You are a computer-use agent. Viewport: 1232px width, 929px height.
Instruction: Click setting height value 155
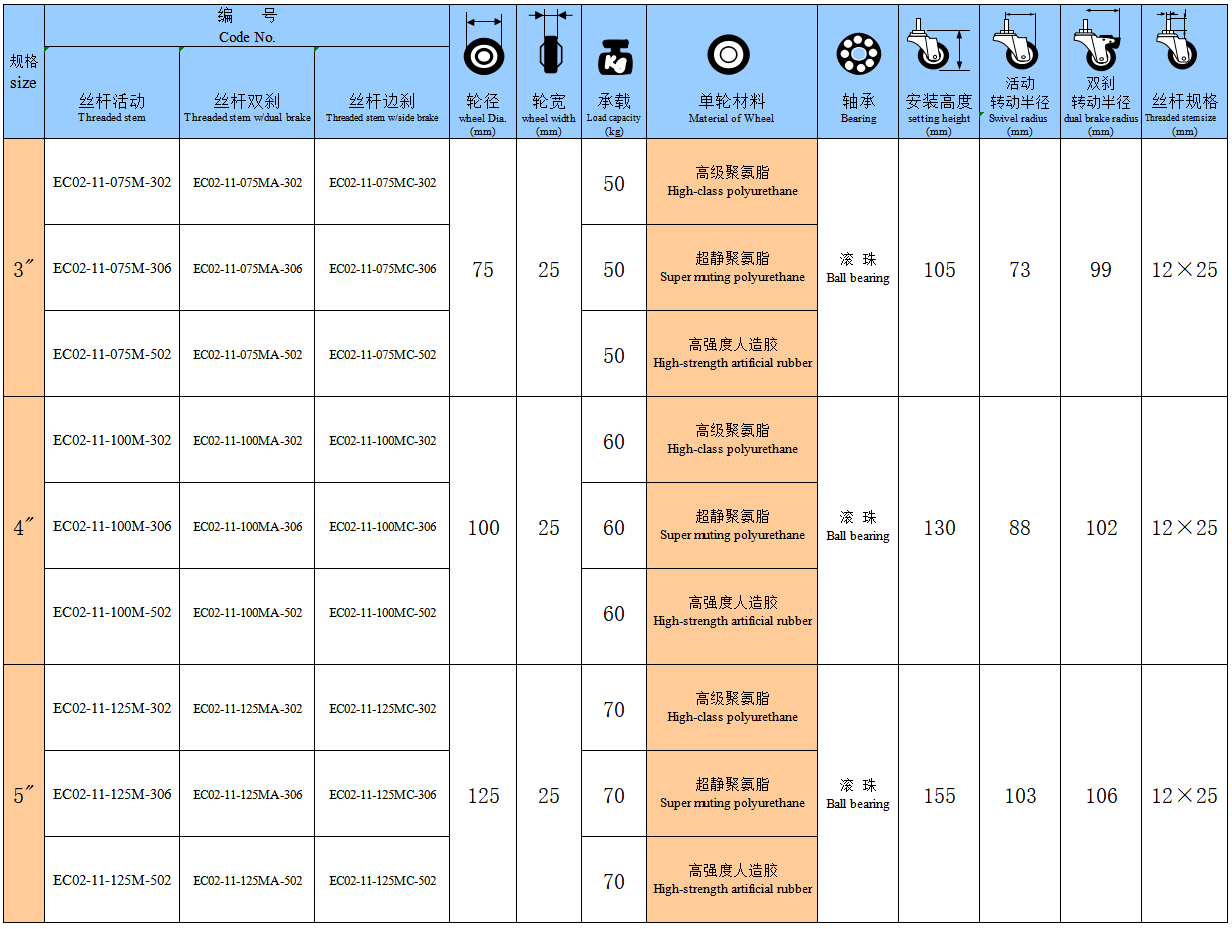click(x=939, y=796)
